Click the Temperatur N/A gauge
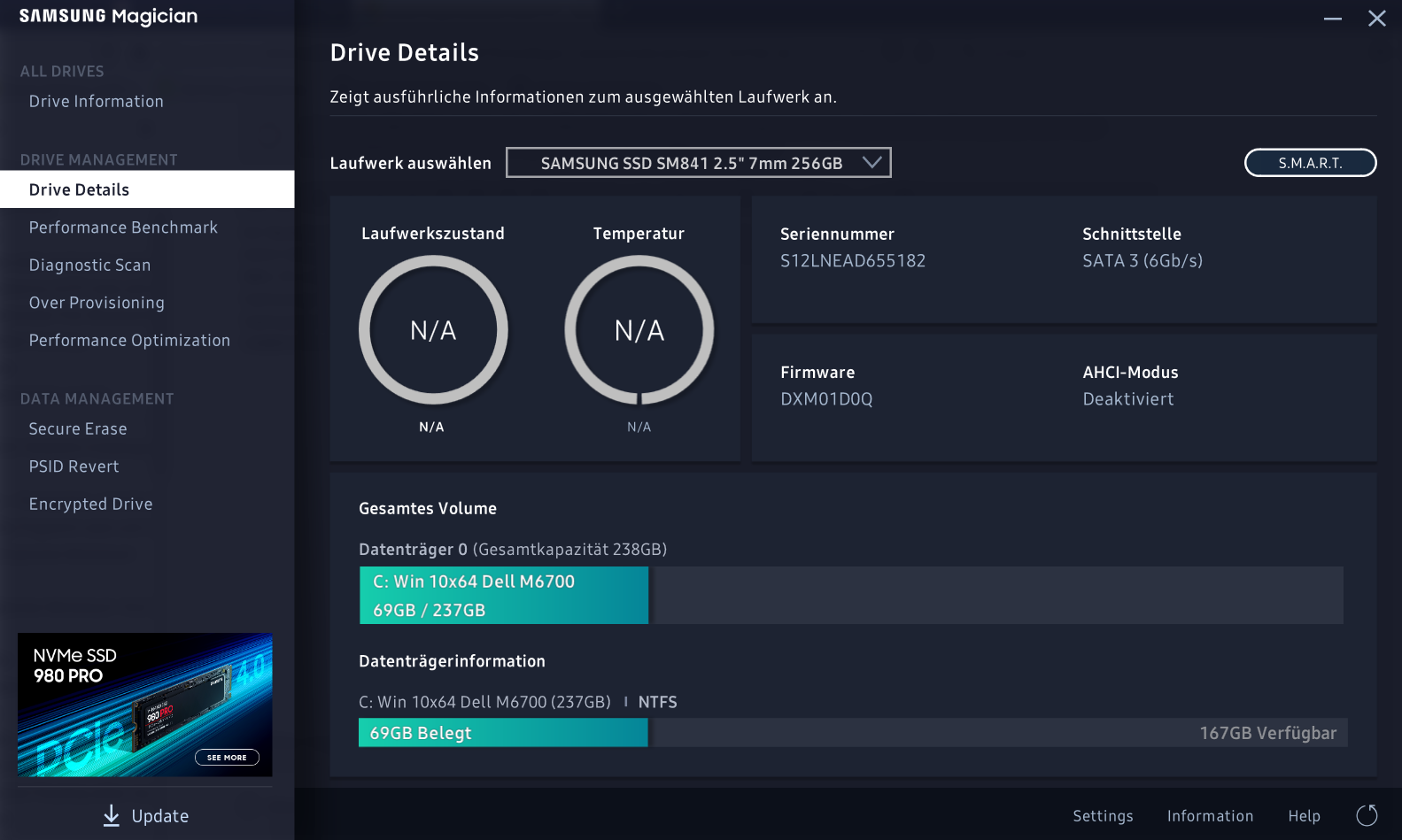 tap(639, 330)
